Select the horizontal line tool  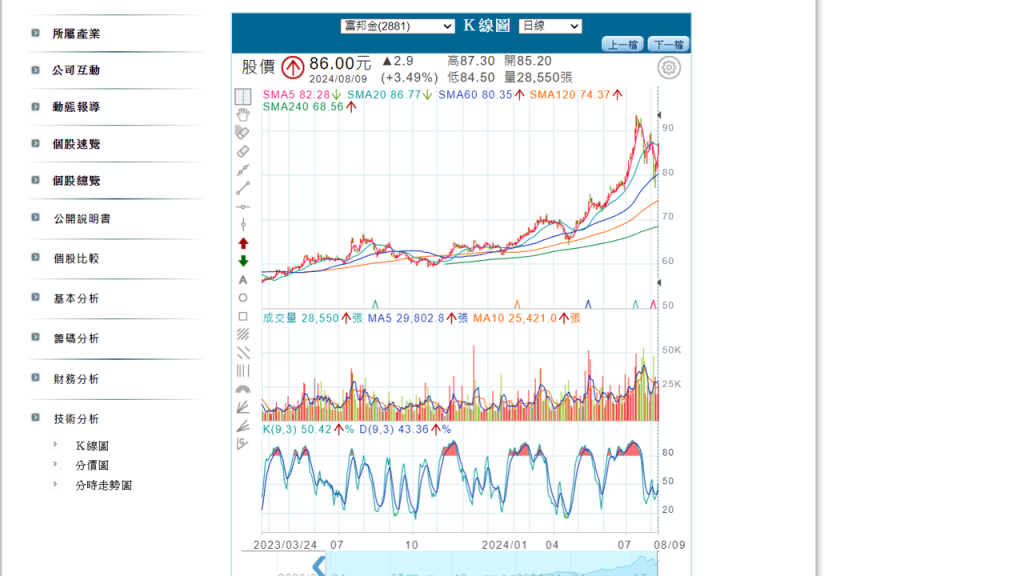click(x=243, y=206)
